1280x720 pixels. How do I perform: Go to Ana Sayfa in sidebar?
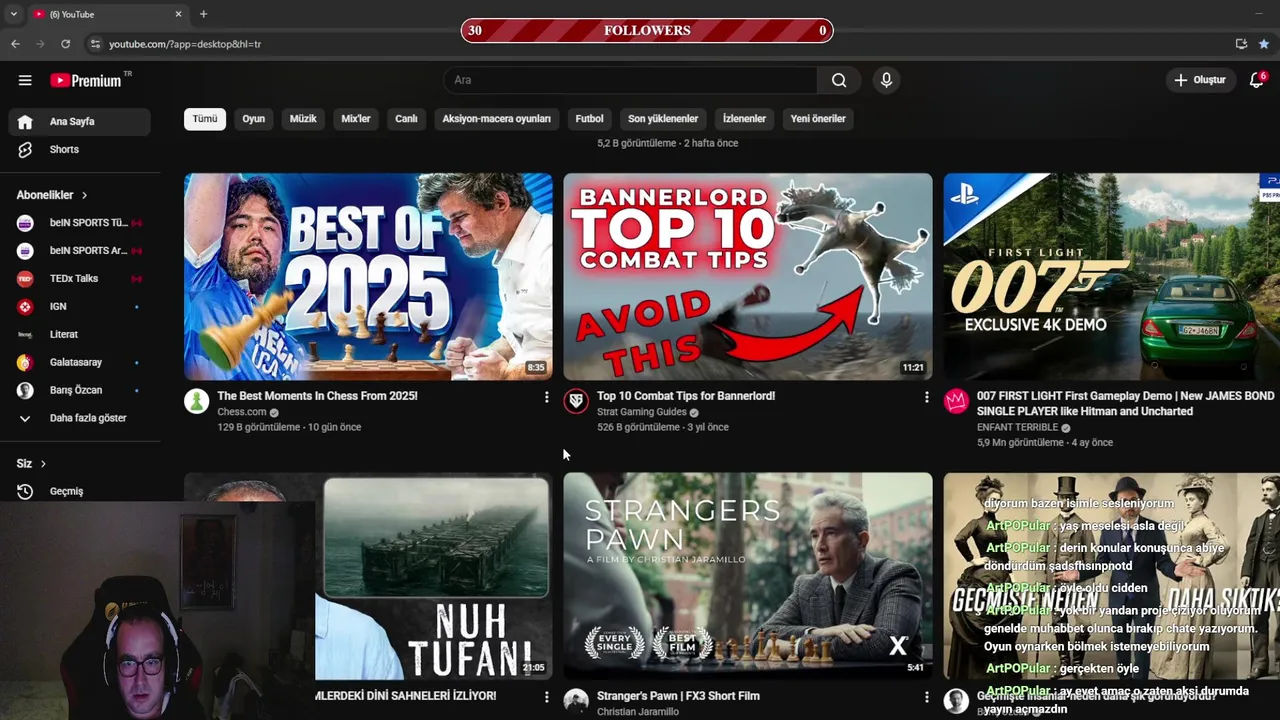pos(80,122)
